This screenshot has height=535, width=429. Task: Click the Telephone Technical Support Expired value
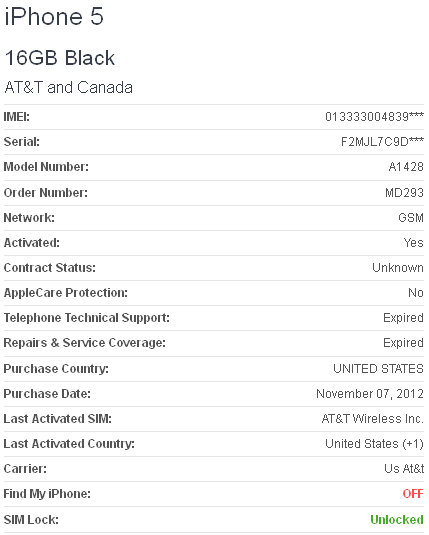(x=403, y=318)
